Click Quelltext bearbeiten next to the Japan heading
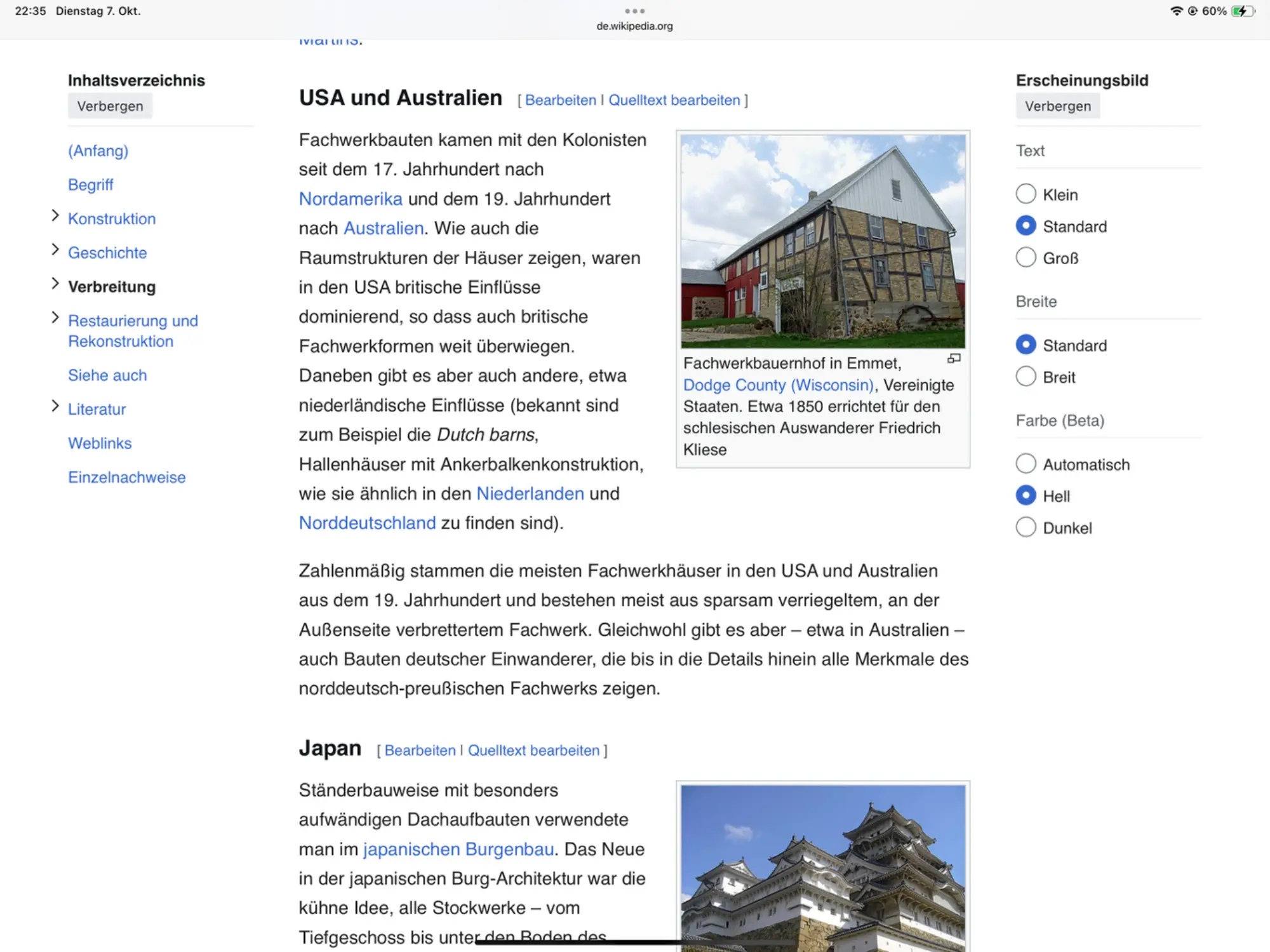 [x=533, y=750]
